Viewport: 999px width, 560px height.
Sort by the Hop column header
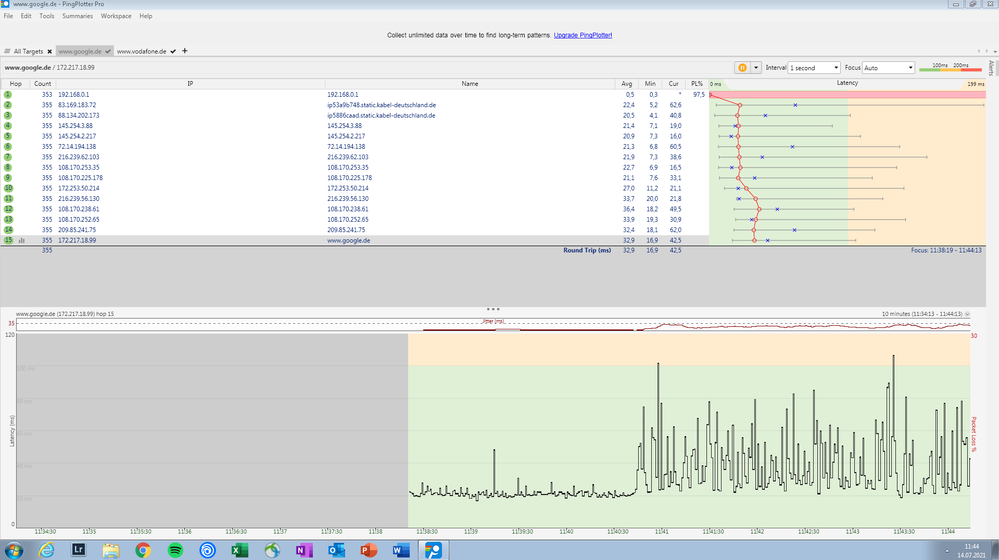click(15, 83)
